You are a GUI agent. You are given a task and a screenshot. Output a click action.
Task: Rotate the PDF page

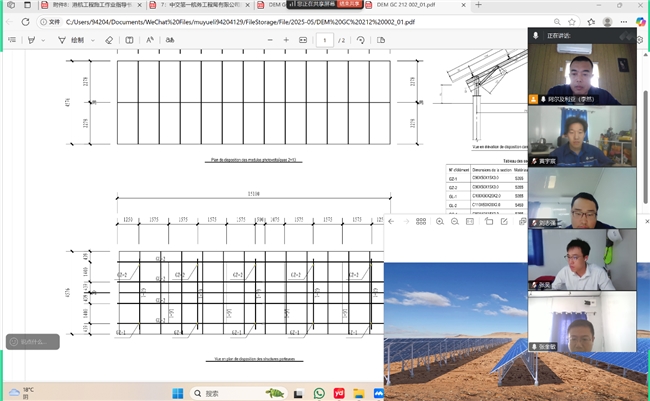point(361,40)
